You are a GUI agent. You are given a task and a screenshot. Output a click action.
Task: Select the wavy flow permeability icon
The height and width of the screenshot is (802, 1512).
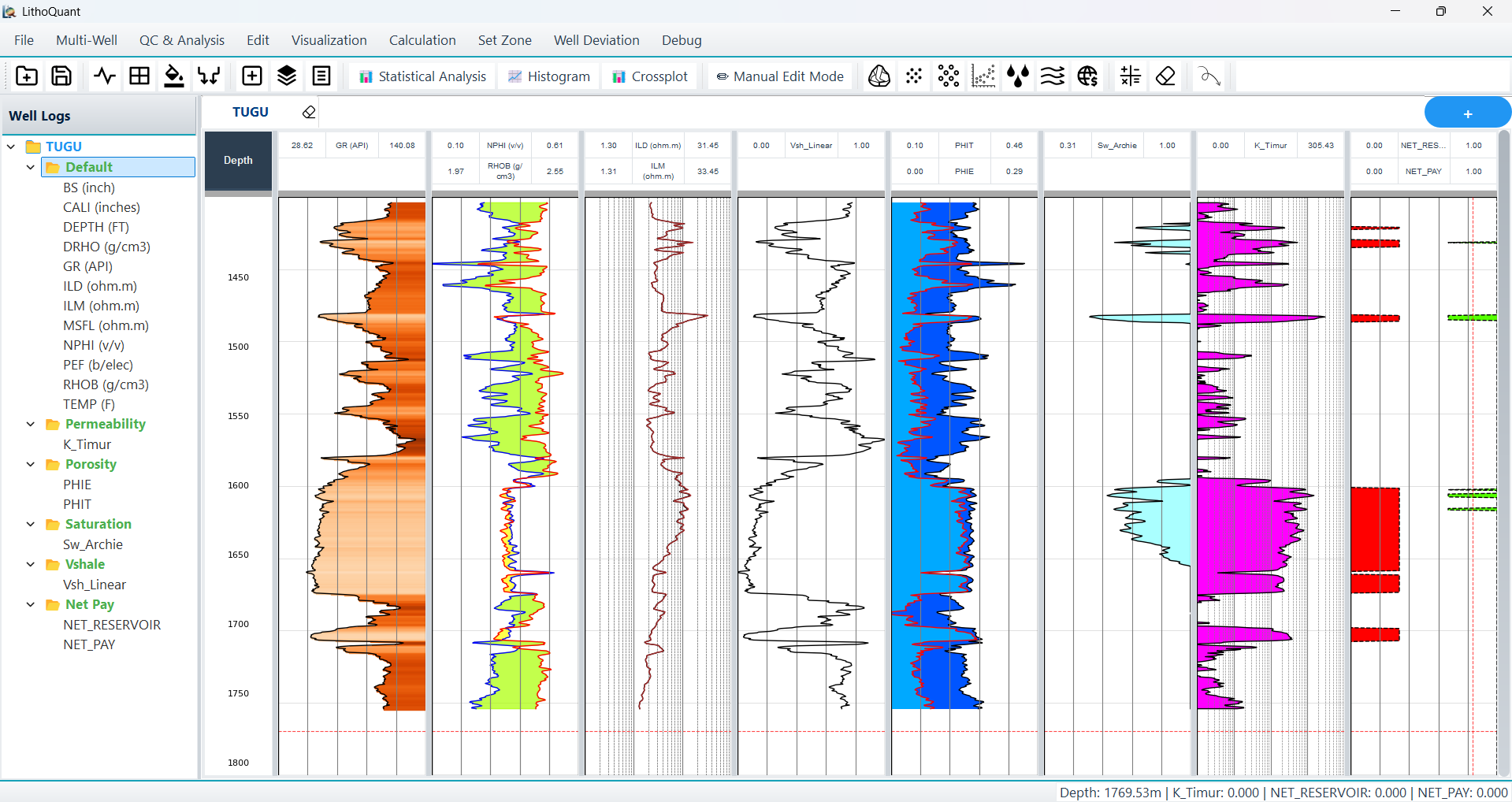point(1053,76)
